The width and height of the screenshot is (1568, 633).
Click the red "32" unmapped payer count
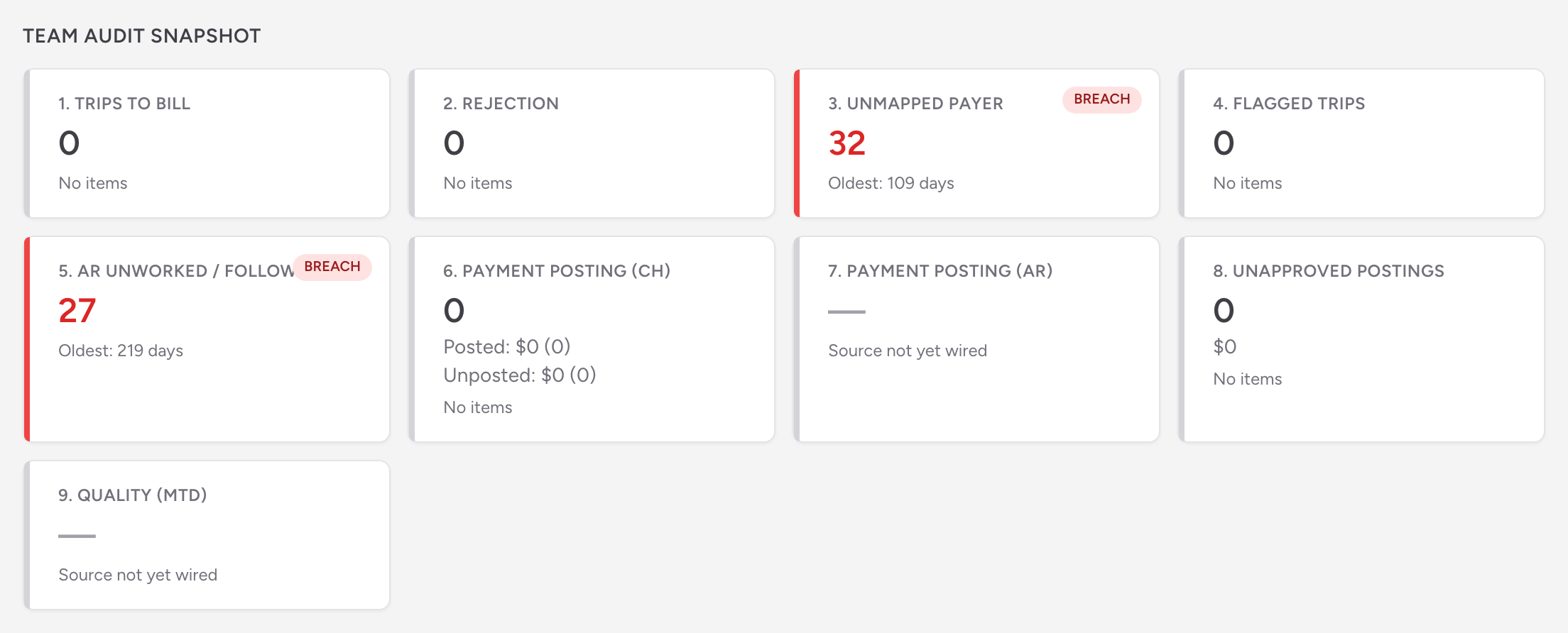pyautogui.click(x=846, y=143)
